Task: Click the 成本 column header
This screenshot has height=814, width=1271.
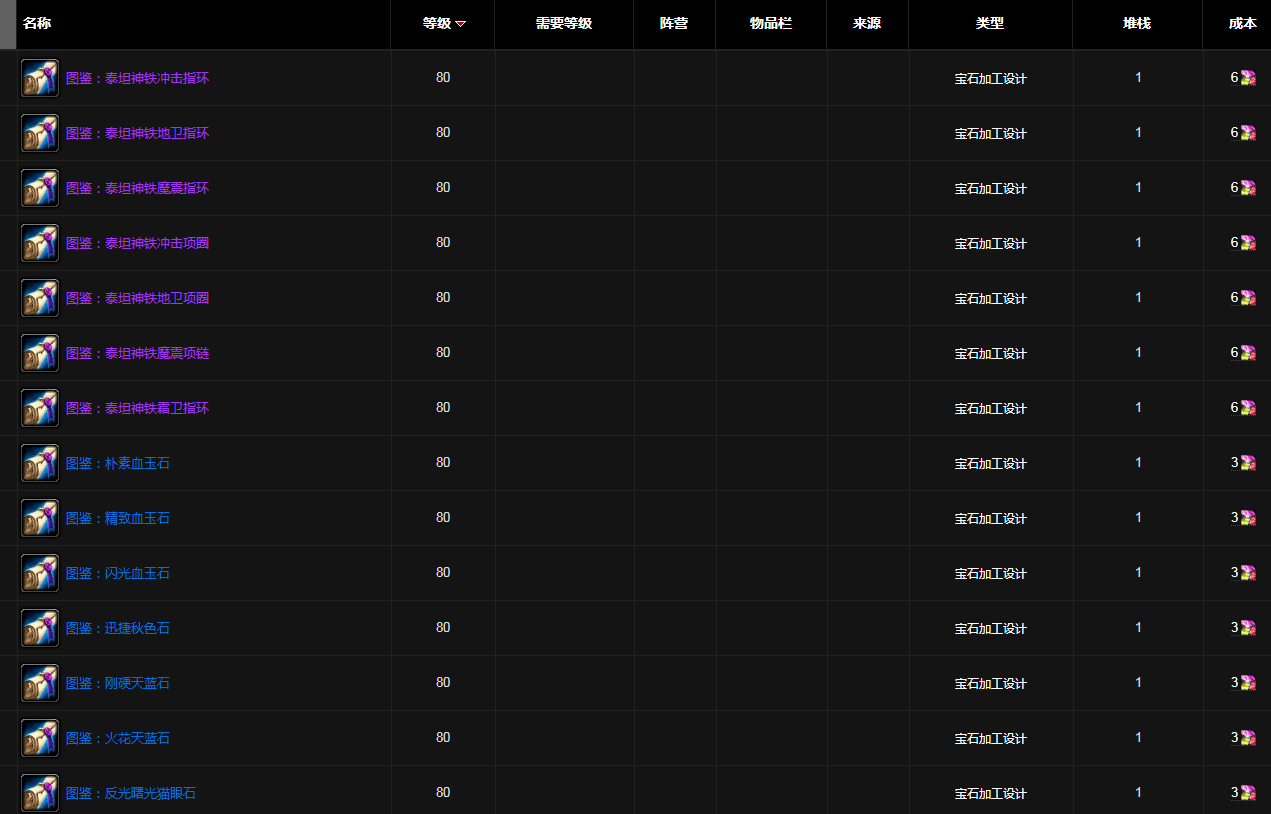Action: [1242, 24]
